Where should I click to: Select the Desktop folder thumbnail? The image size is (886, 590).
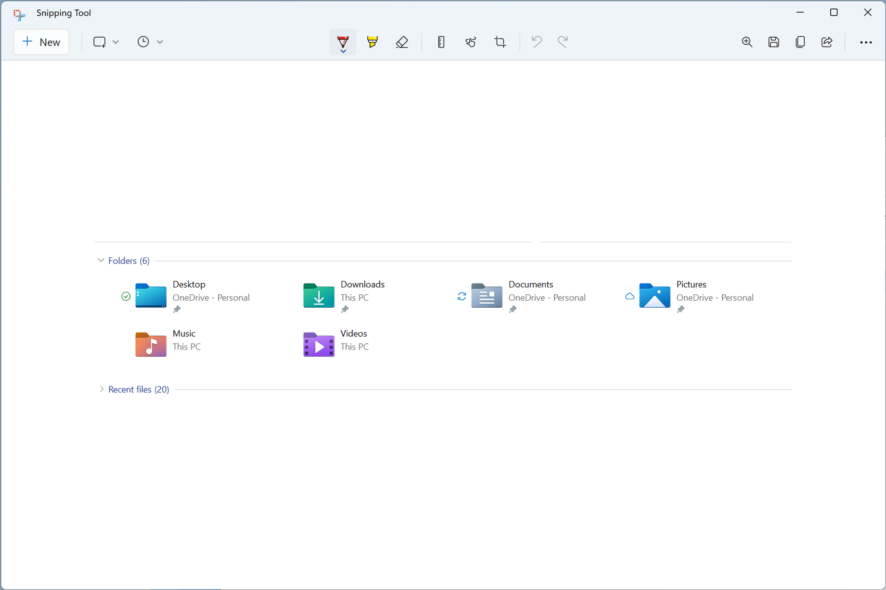[150, 296]
